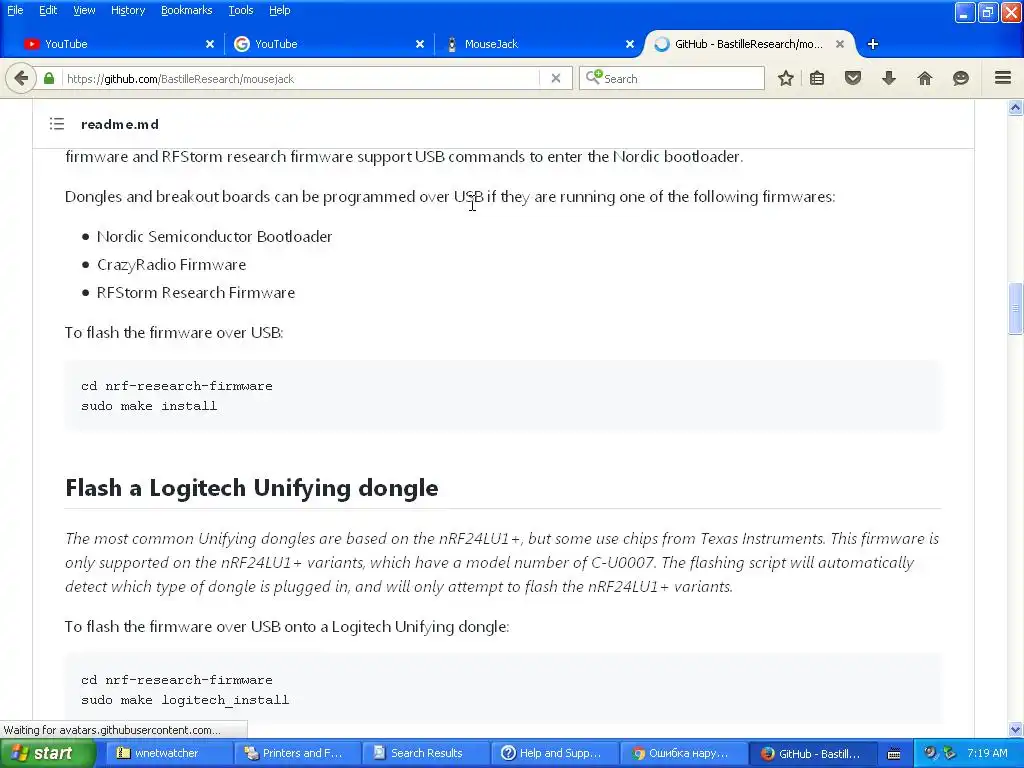Click the first system tray icon
1024x768 pixels.
click(x=930, y=753)
